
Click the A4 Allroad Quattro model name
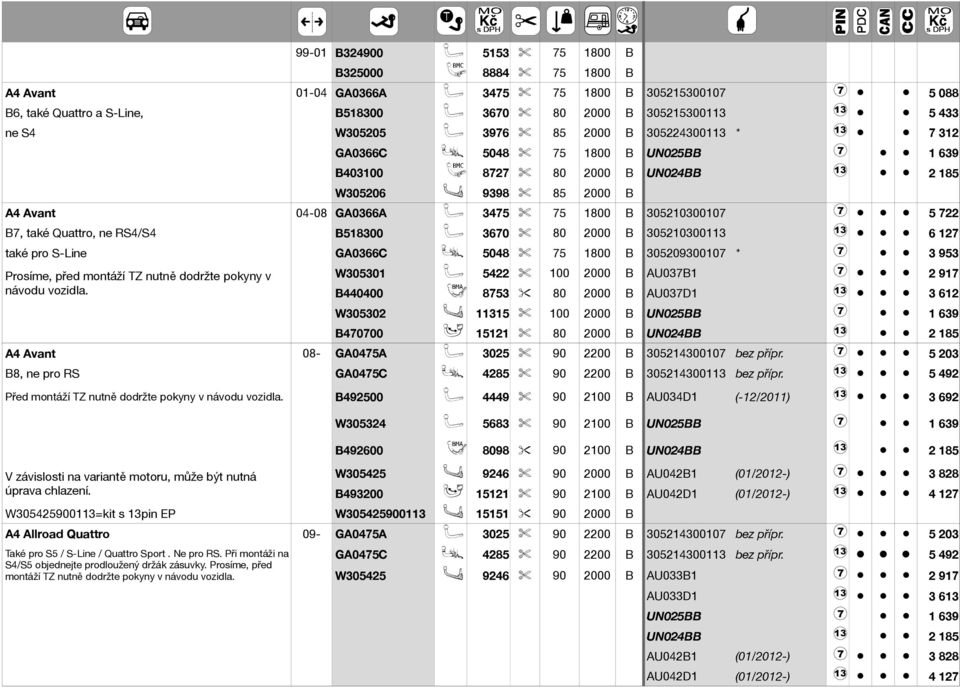pos(58,534)
